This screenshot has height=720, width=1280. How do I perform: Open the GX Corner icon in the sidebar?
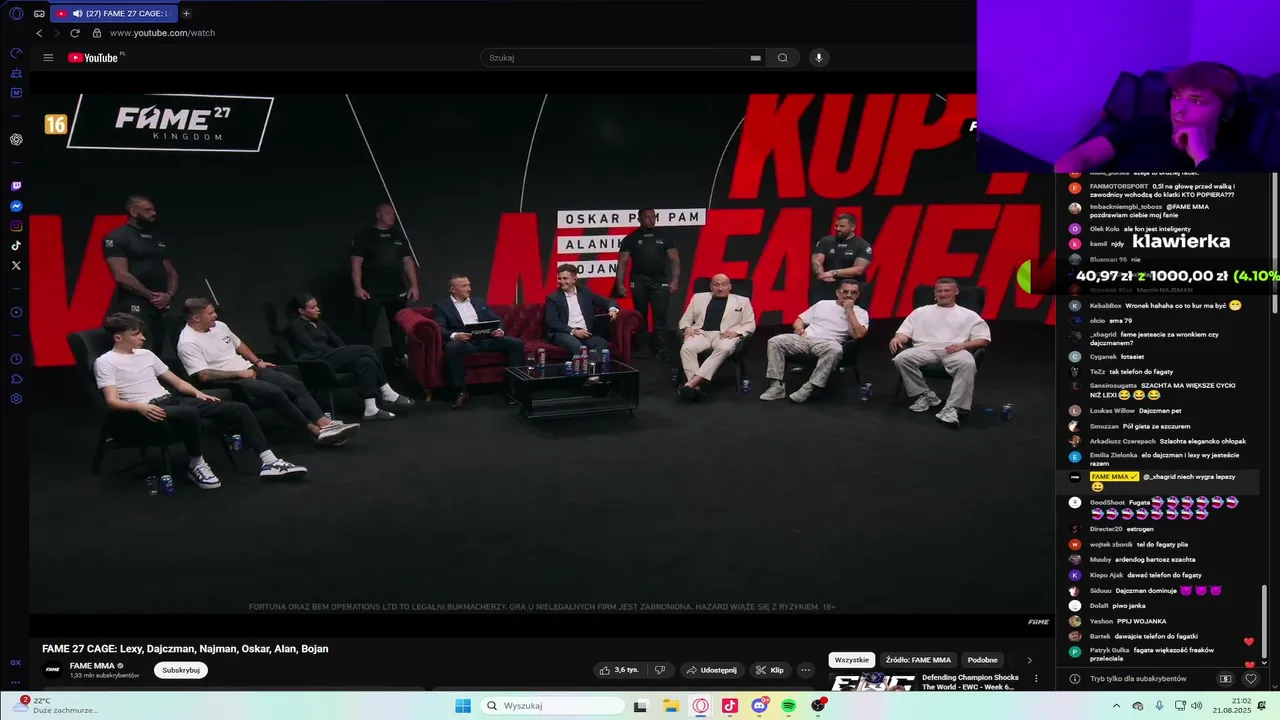point(16,662)
